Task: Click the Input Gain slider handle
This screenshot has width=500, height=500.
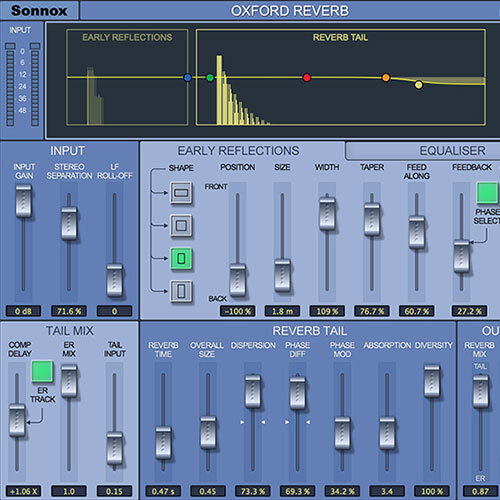Action: tap(24, 201)
